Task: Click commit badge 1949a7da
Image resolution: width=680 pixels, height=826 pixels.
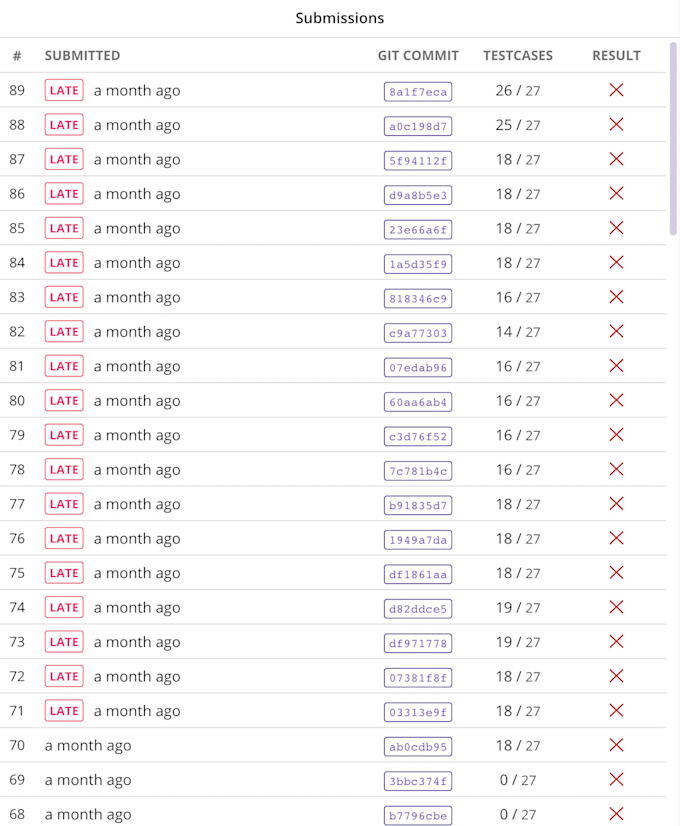Action: click(418, 540)
